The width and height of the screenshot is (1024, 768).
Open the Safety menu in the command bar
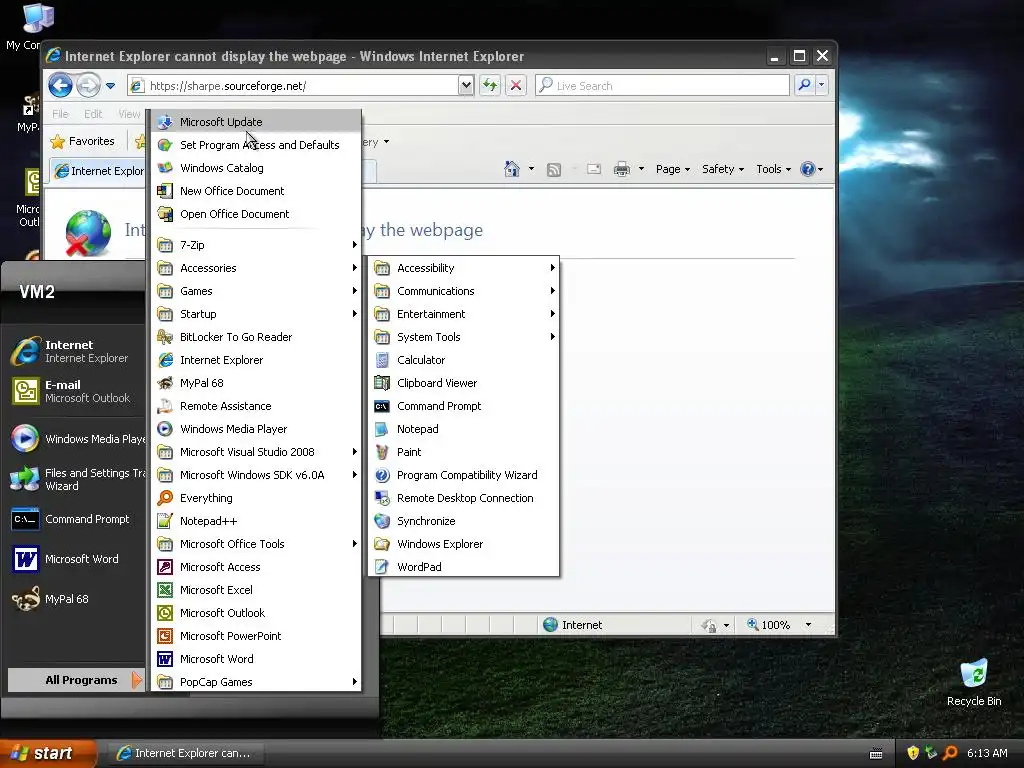point(723,169)
